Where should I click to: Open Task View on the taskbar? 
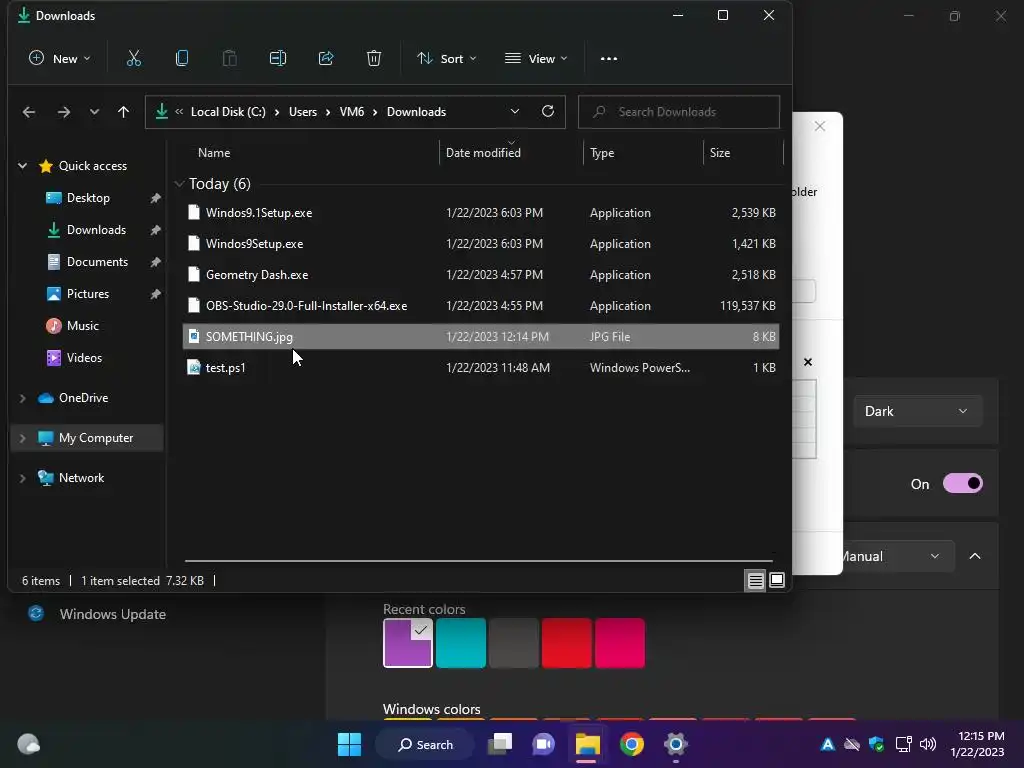coord(502,744)
